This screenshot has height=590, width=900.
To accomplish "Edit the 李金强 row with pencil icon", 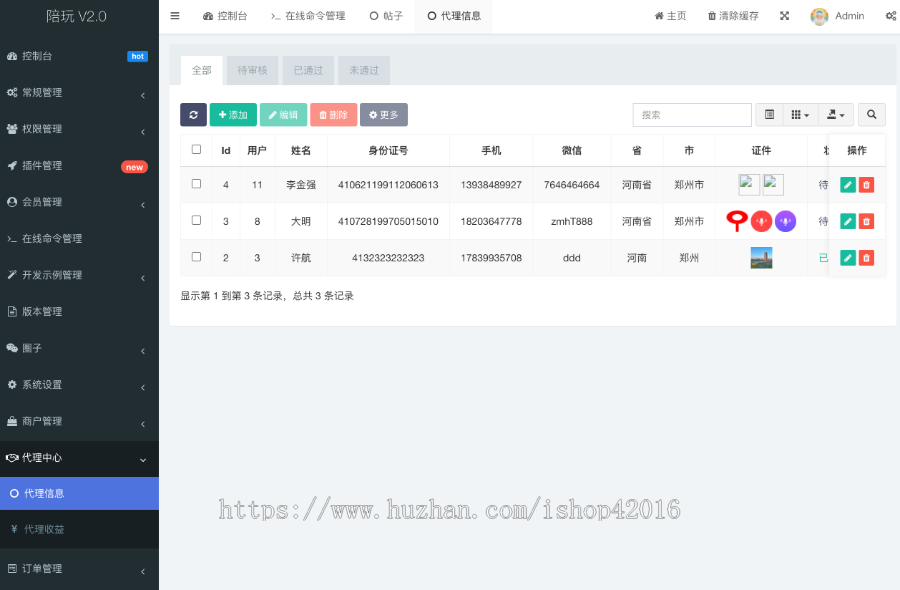I will pyautogui.click(x=848, y=185).
